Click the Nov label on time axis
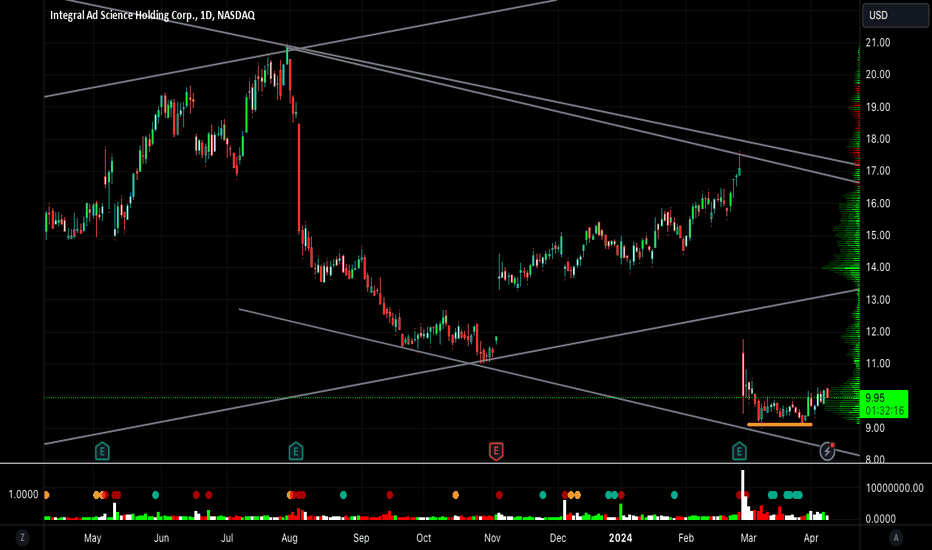 [492, 538]
